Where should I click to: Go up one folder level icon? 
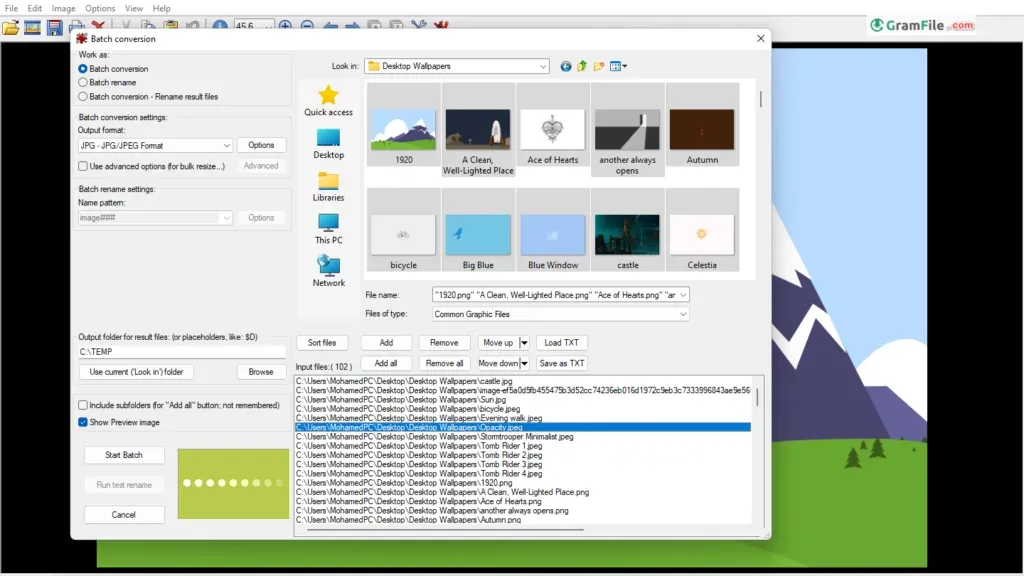[582, 66]
